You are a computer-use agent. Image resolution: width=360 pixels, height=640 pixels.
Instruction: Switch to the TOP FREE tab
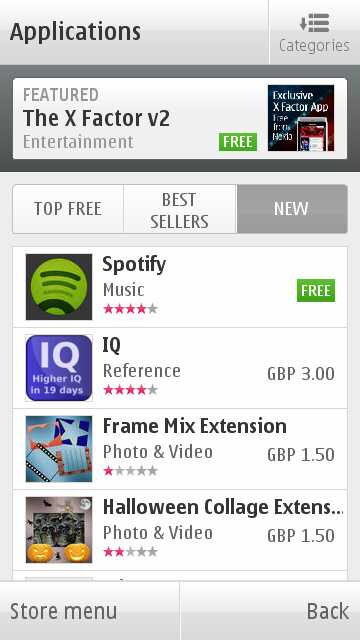click(68, 209)
